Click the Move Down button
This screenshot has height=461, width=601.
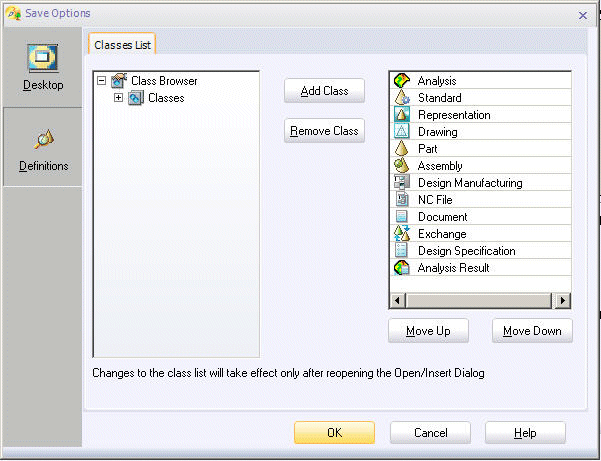click(x=532, y=331)
